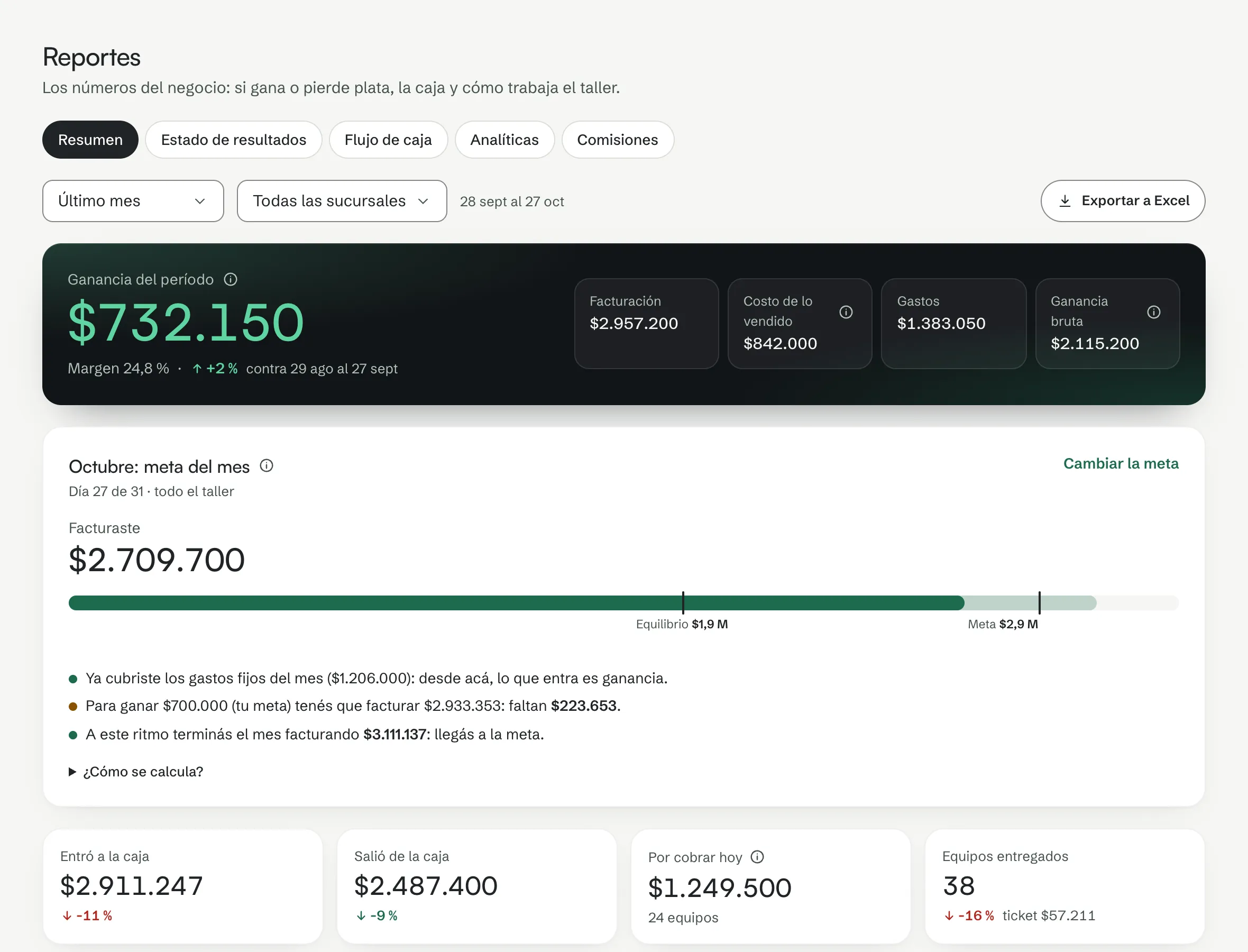Go to the Analíticas tab
Viewport: 1248px width, 952px height.
coord(504,140)
